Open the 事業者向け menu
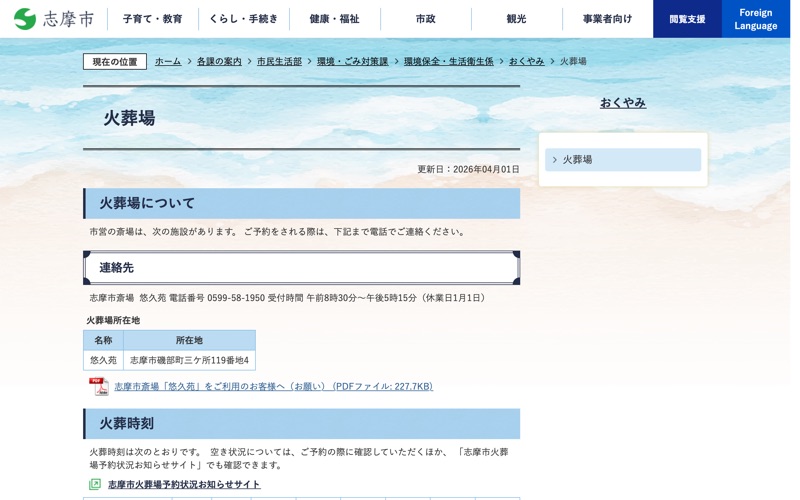Image resolution: width=800 pixels, height=500 pixels. tap(607, 19)
